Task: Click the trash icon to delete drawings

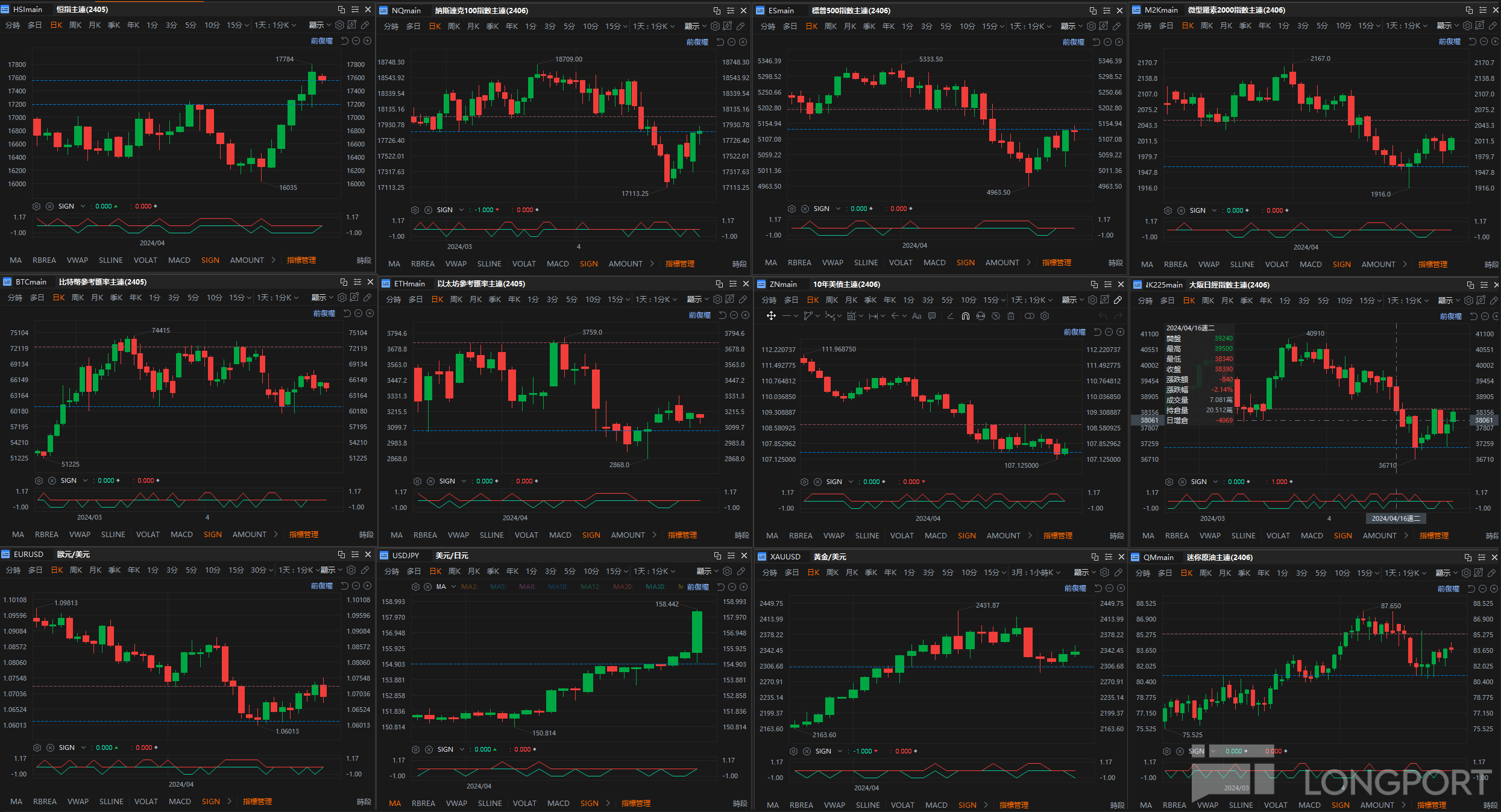Action: pyautogui.click(x=1011, y=316)
